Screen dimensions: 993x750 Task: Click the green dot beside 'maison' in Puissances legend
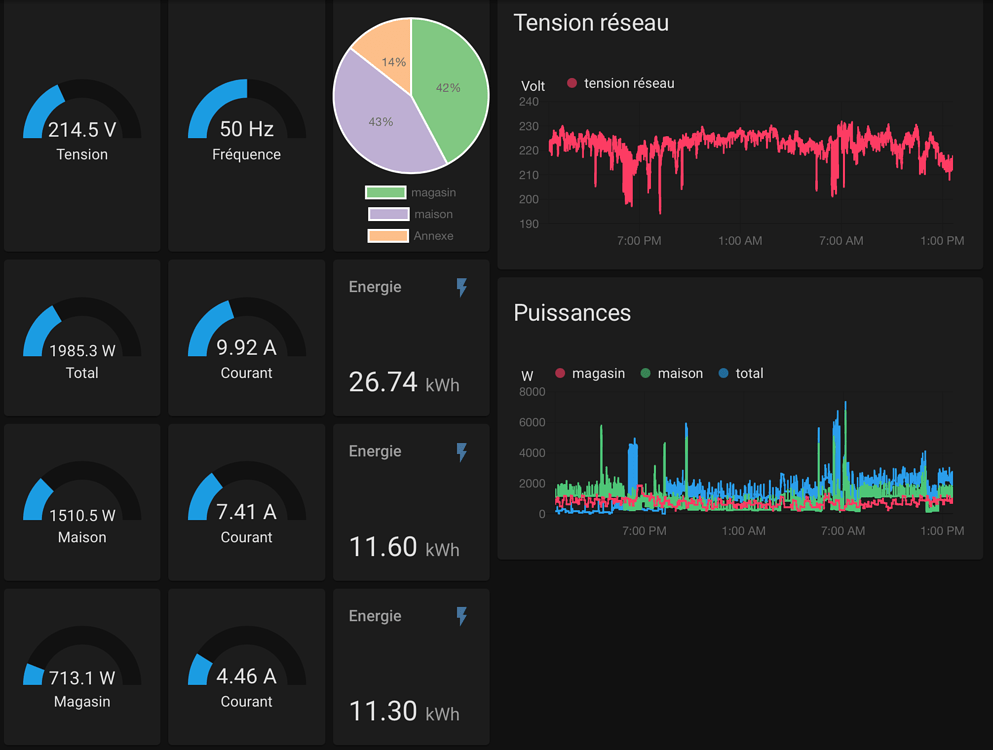[x=645, y=373]
